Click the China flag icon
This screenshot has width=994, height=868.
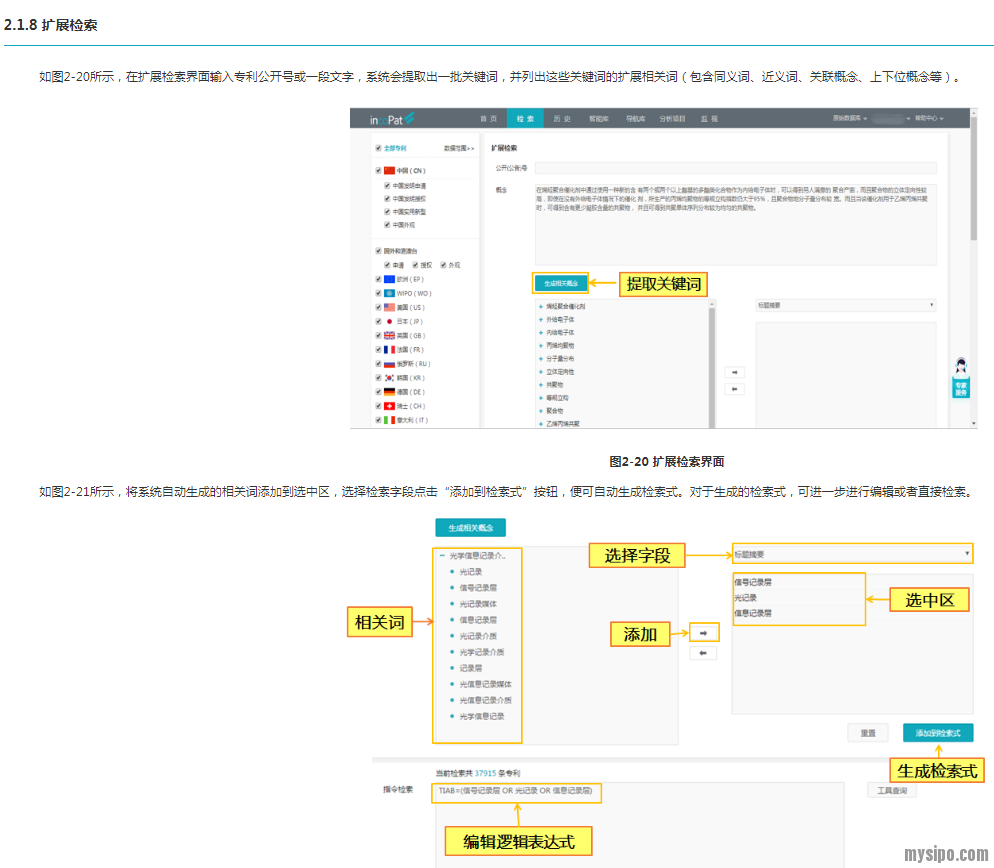pos(390,171)
